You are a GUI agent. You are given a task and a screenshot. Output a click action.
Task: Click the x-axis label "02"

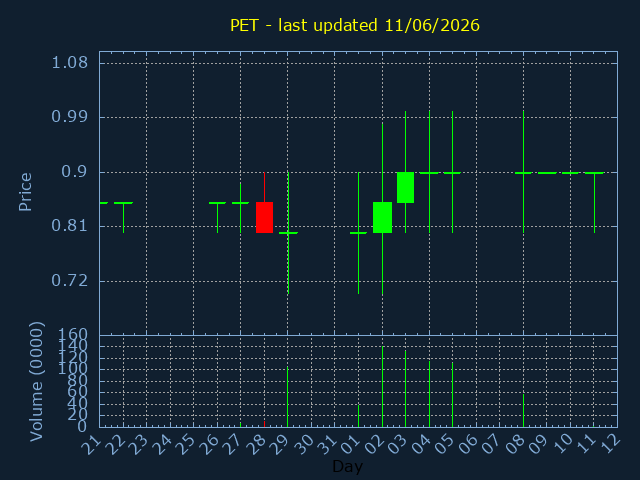click(x=374, y=445)
